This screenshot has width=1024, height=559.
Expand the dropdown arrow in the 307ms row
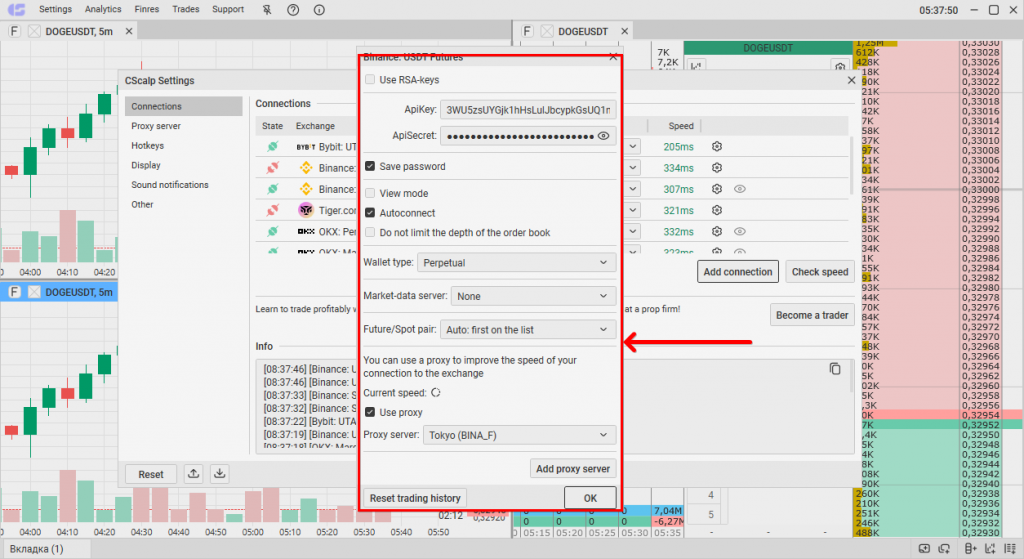(x=632, y=189)
